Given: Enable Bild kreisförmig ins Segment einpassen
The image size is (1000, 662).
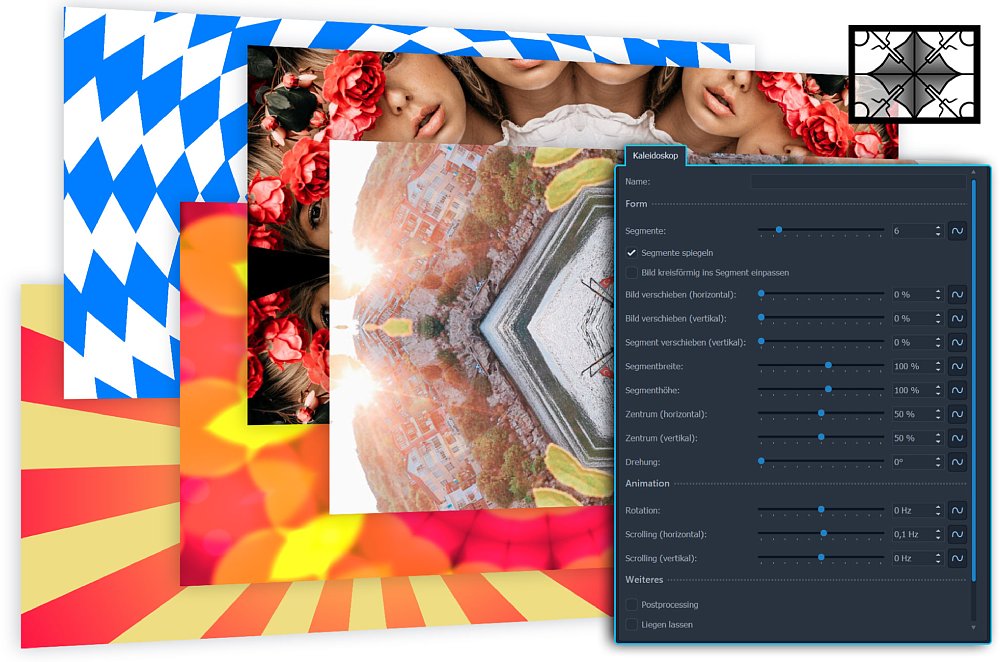Looking at the screenshot, I should point(631,272).
